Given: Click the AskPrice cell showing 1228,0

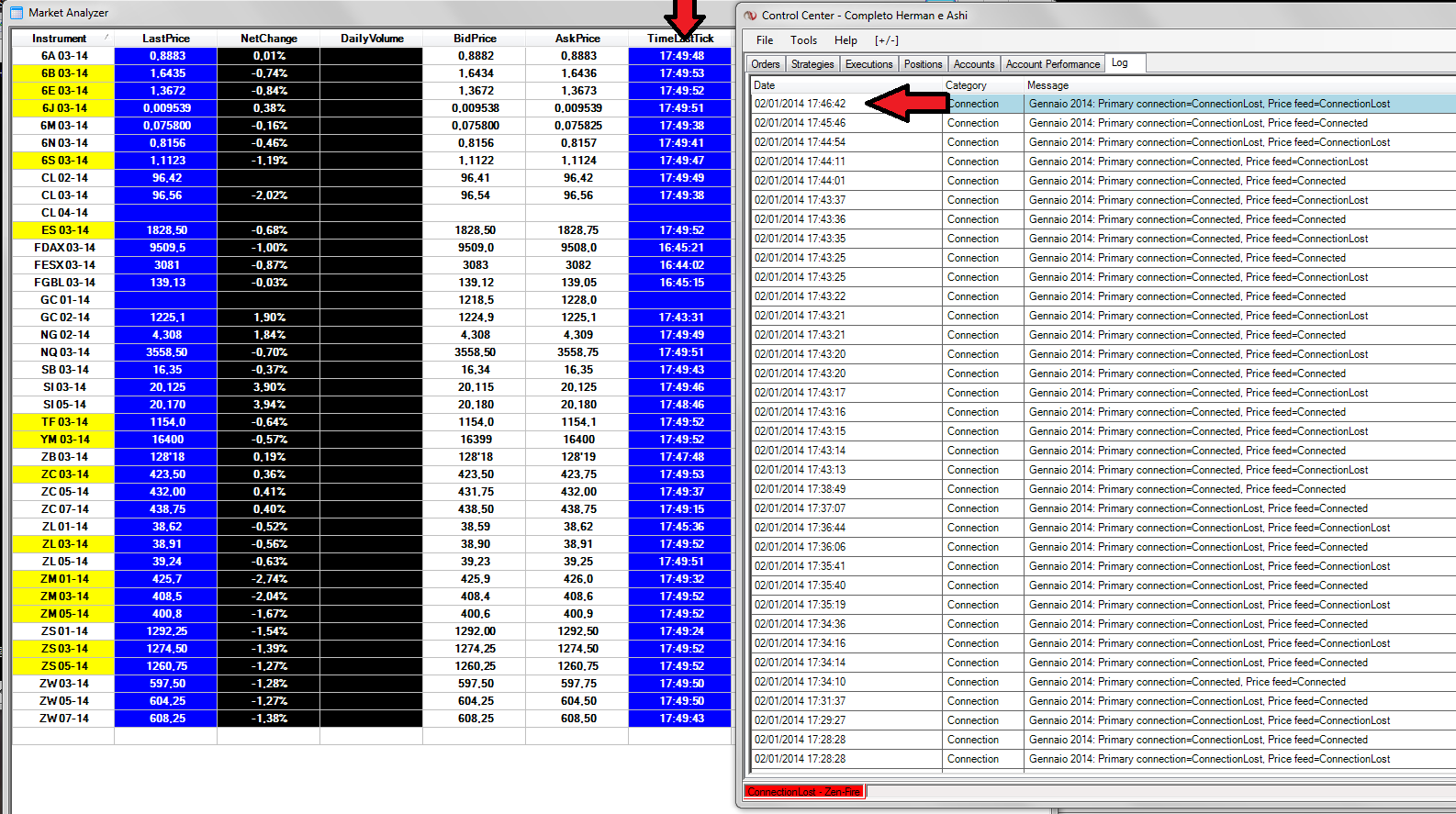Looking at the screenshot, I should [x=577, y=300].
